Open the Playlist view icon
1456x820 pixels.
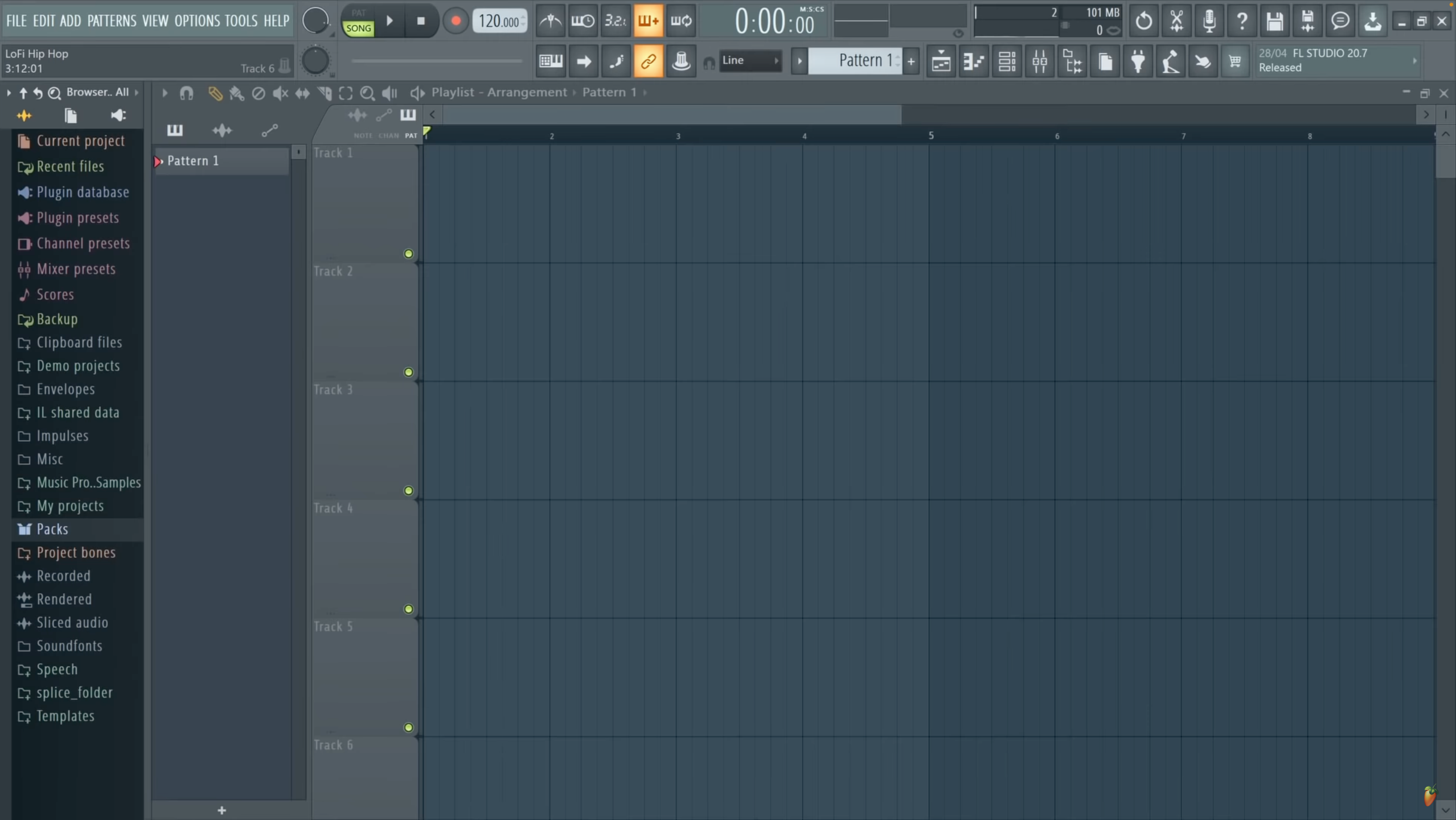tap(941, 61)
